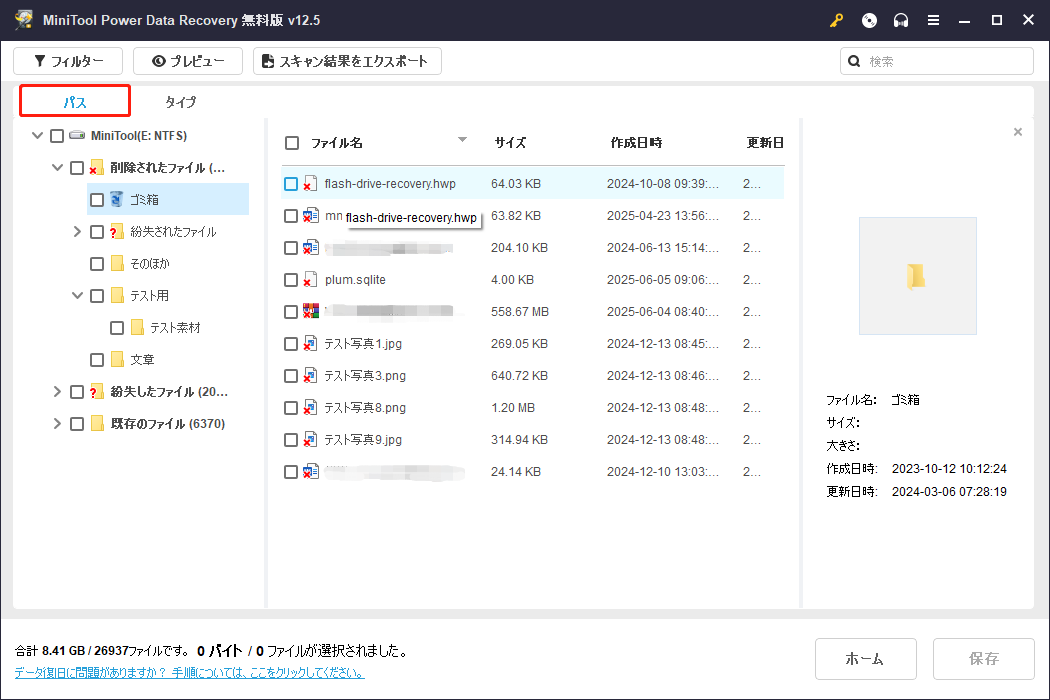The image size is (1050, 700).
Task: Tick the 既存のファイル (6370) checkbox
Action: coord(77,424)
